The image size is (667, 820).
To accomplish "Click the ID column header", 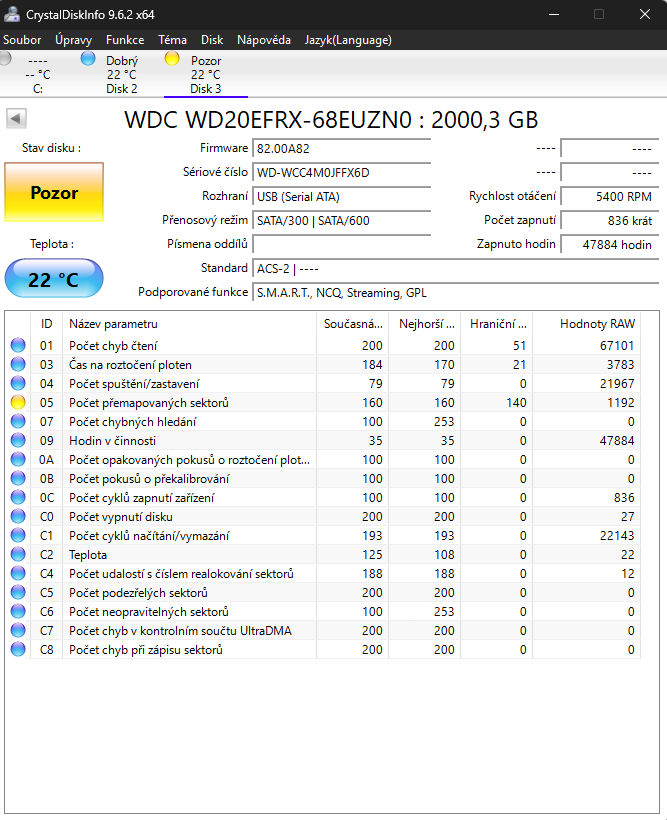I will (x=47, y=324).
